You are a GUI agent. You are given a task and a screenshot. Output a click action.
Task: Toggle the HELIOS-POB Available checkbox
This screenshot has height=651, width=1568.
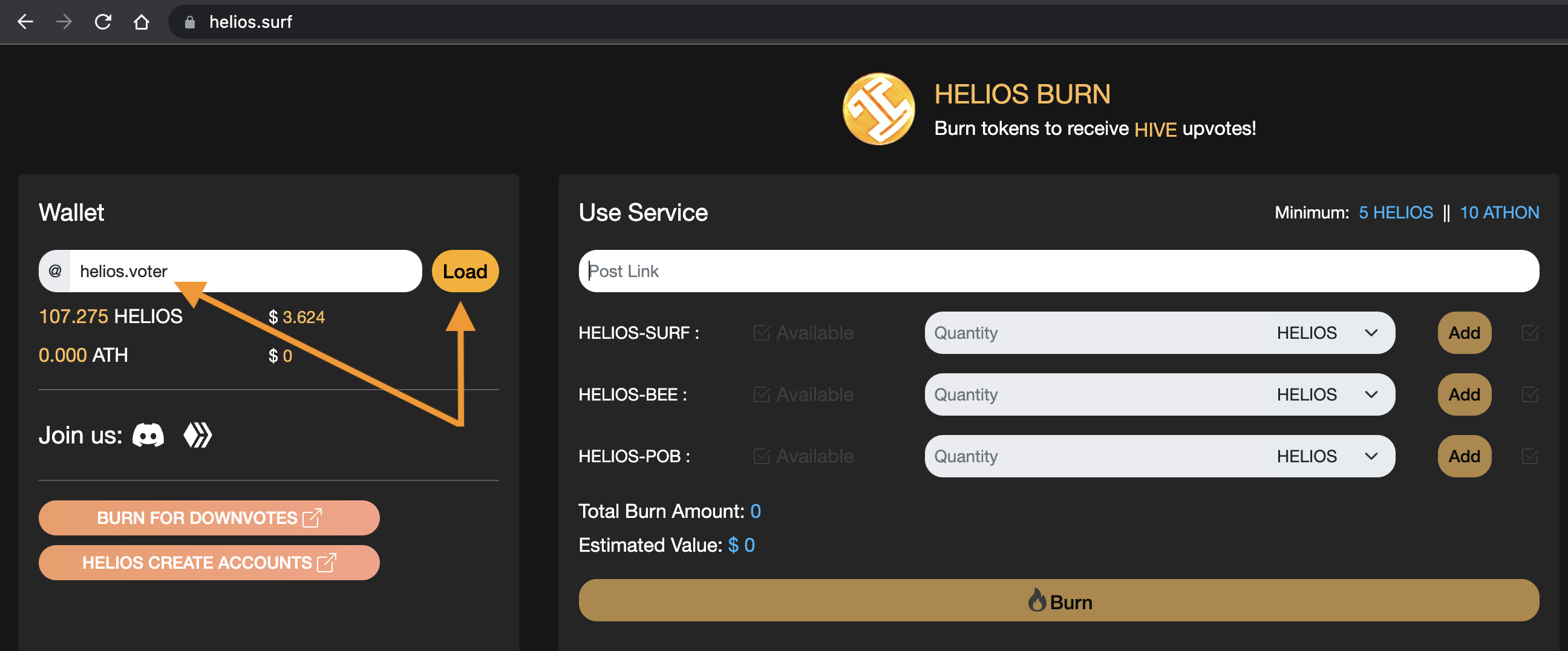(762, 456)
